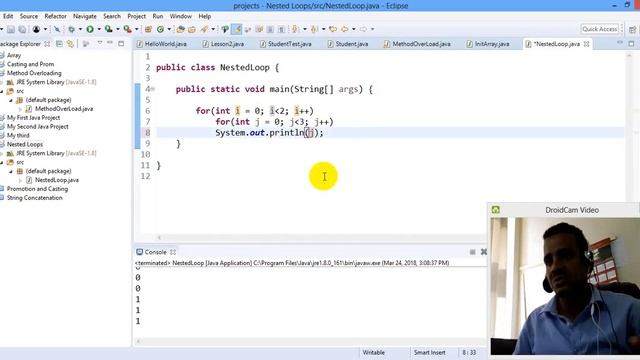Screen dimensions: 640x360
Task: Select the String Concatenation project
Action: pos(34,198)
